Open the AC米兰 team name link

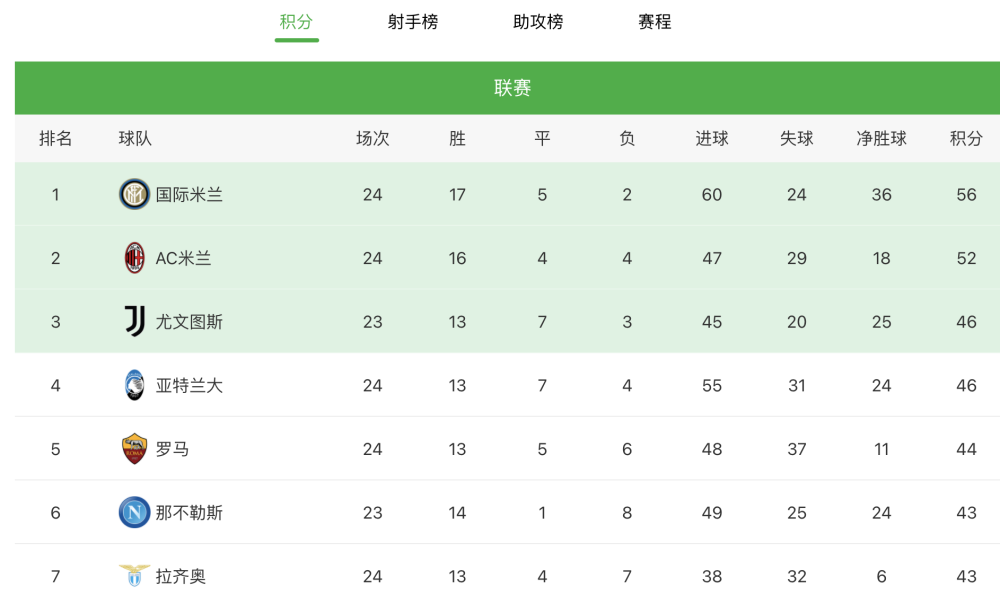click(x=183, y=258)
